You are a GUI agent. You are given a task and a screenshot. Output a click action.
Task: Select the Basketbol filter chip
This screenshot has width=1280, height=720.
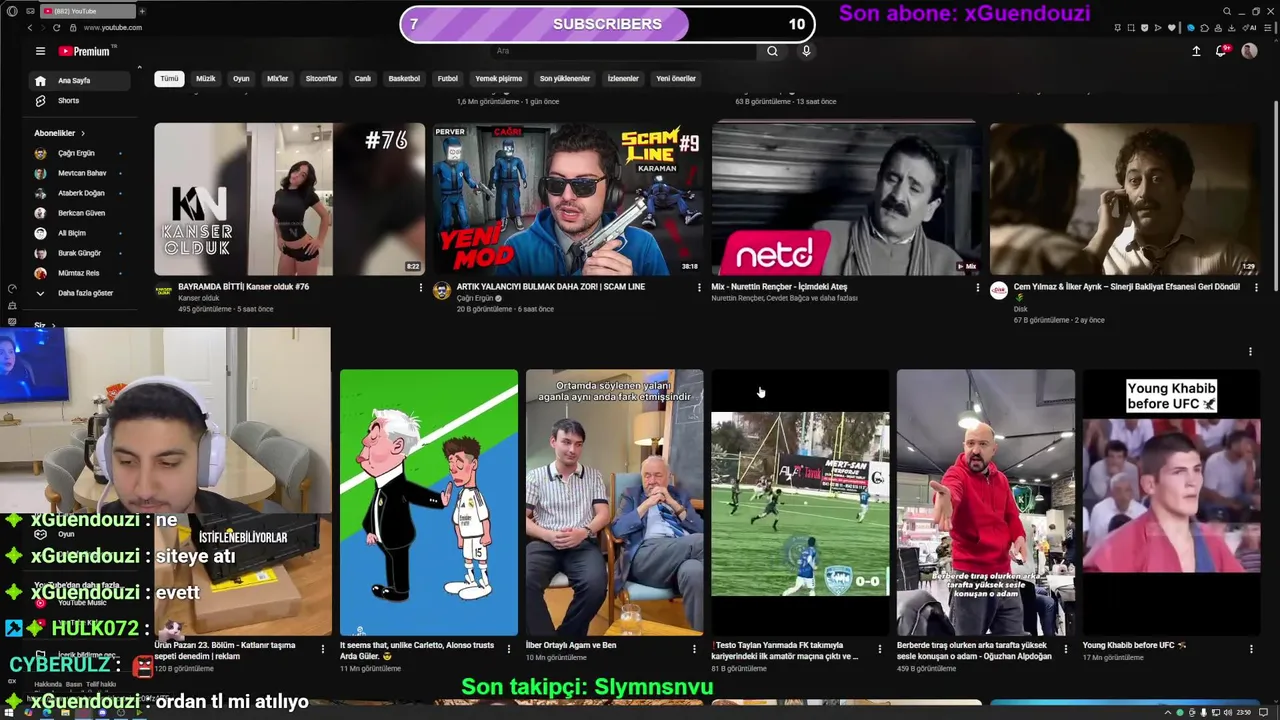(404, 78)
